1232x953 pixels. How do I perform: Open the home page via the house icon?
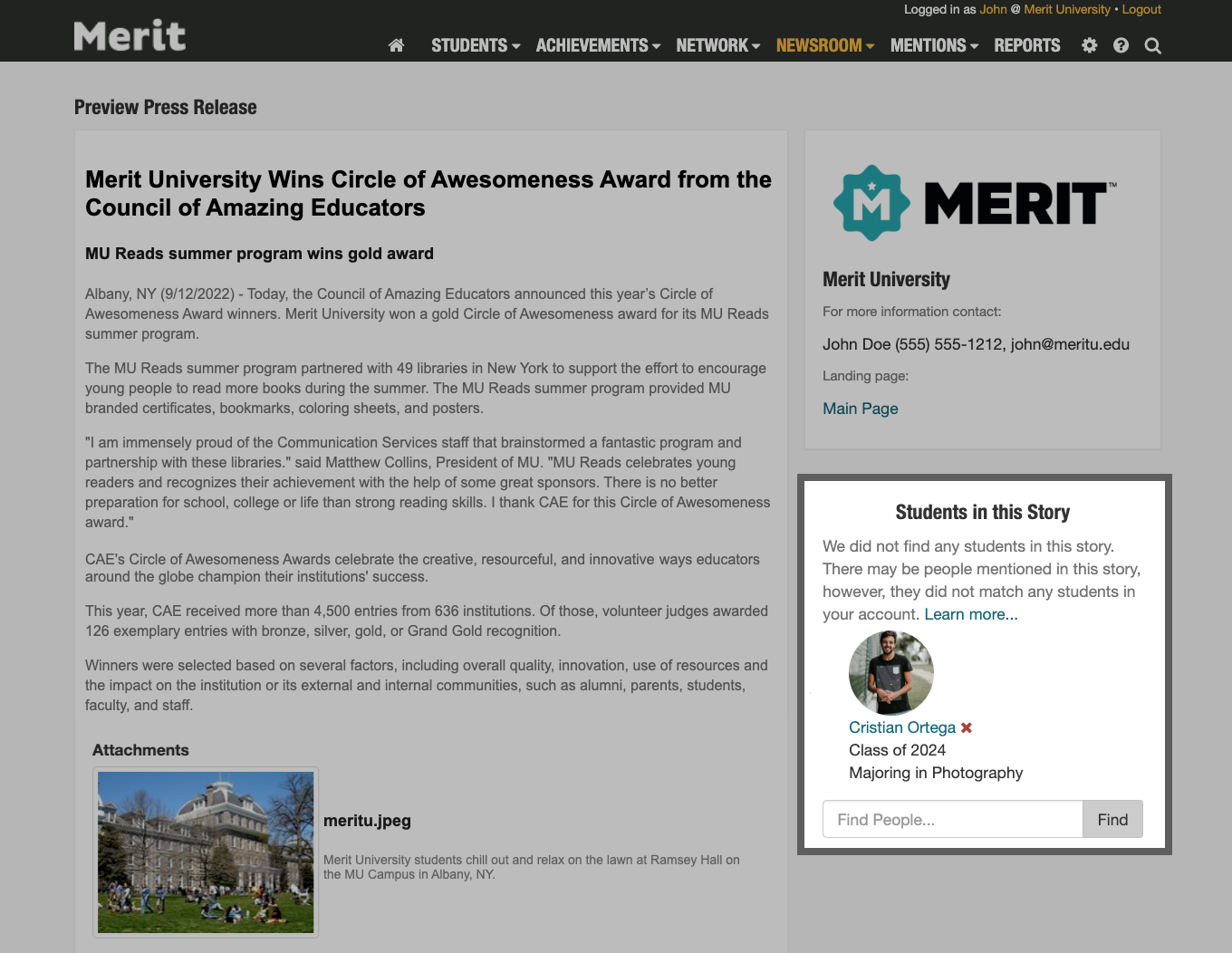[x=396, y=45]
